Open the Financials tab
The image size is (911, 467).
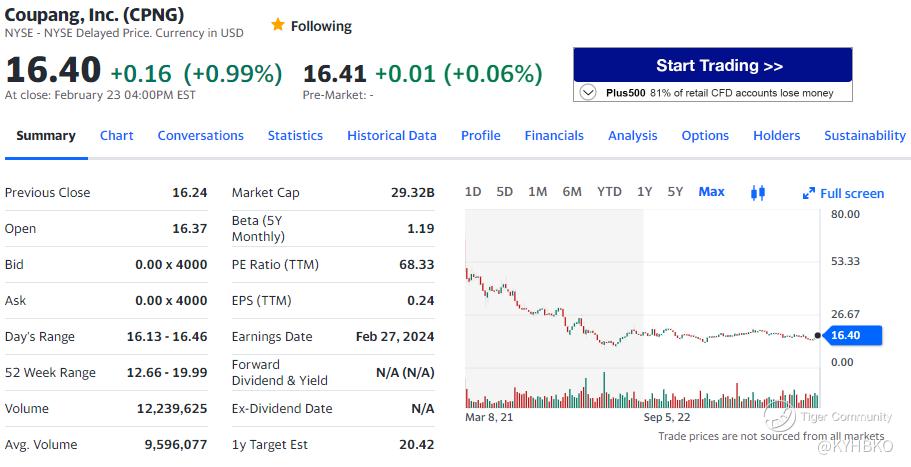(554, 135)
